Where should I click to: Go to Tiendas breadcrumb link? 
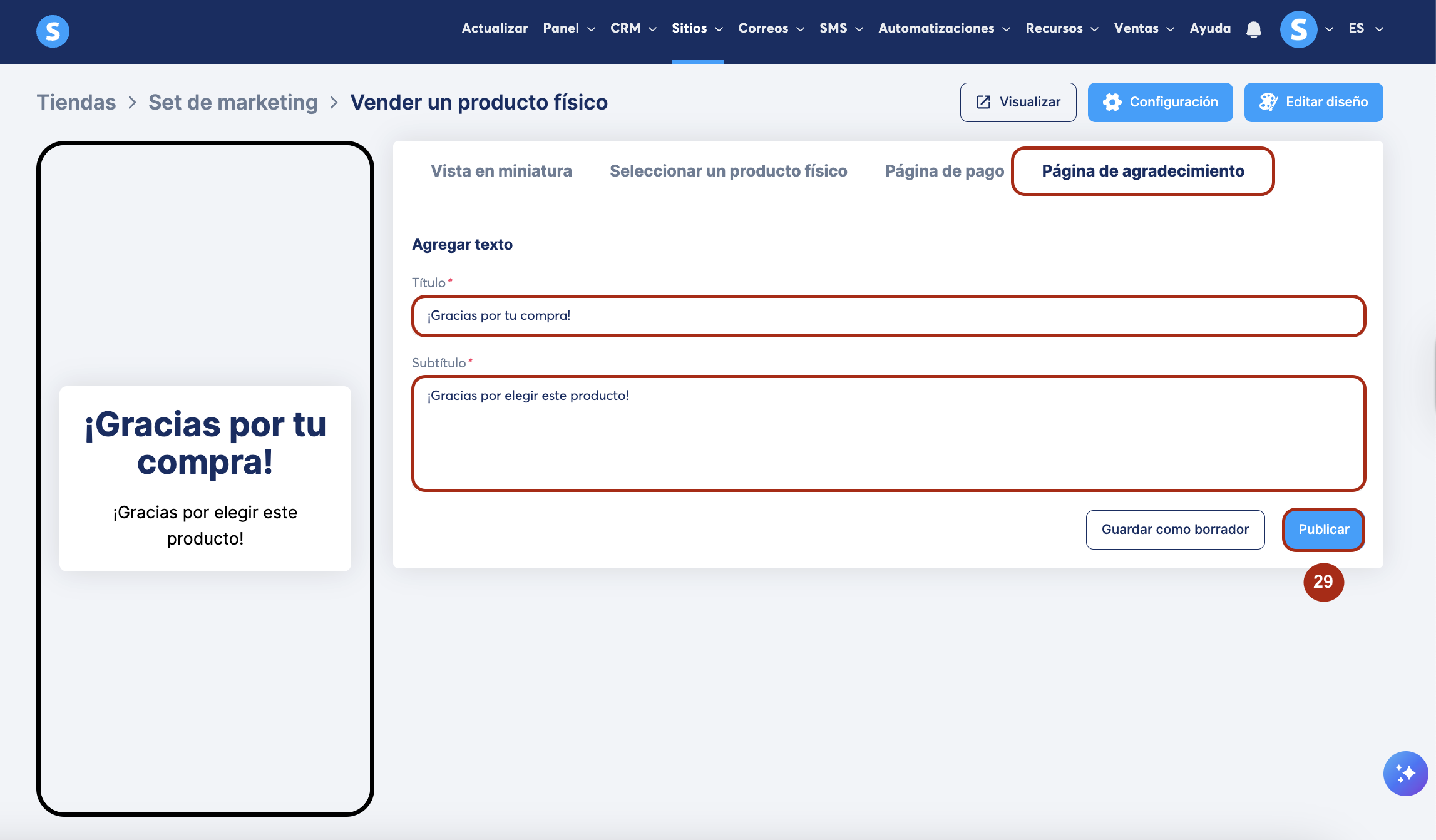click(76, 102)
